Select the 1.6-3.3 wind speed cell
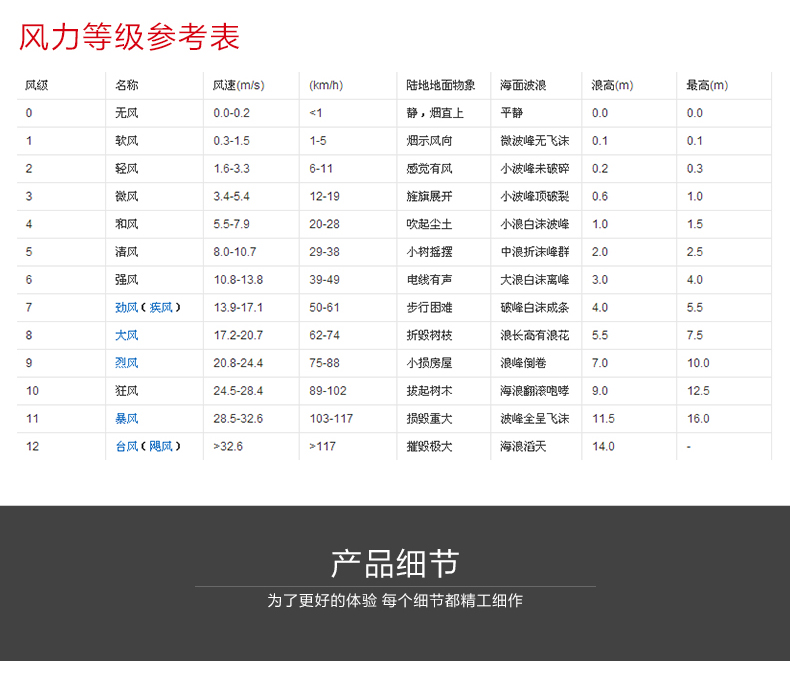The height and width of the screenshot is (686, 790). (x=231, y=168)
